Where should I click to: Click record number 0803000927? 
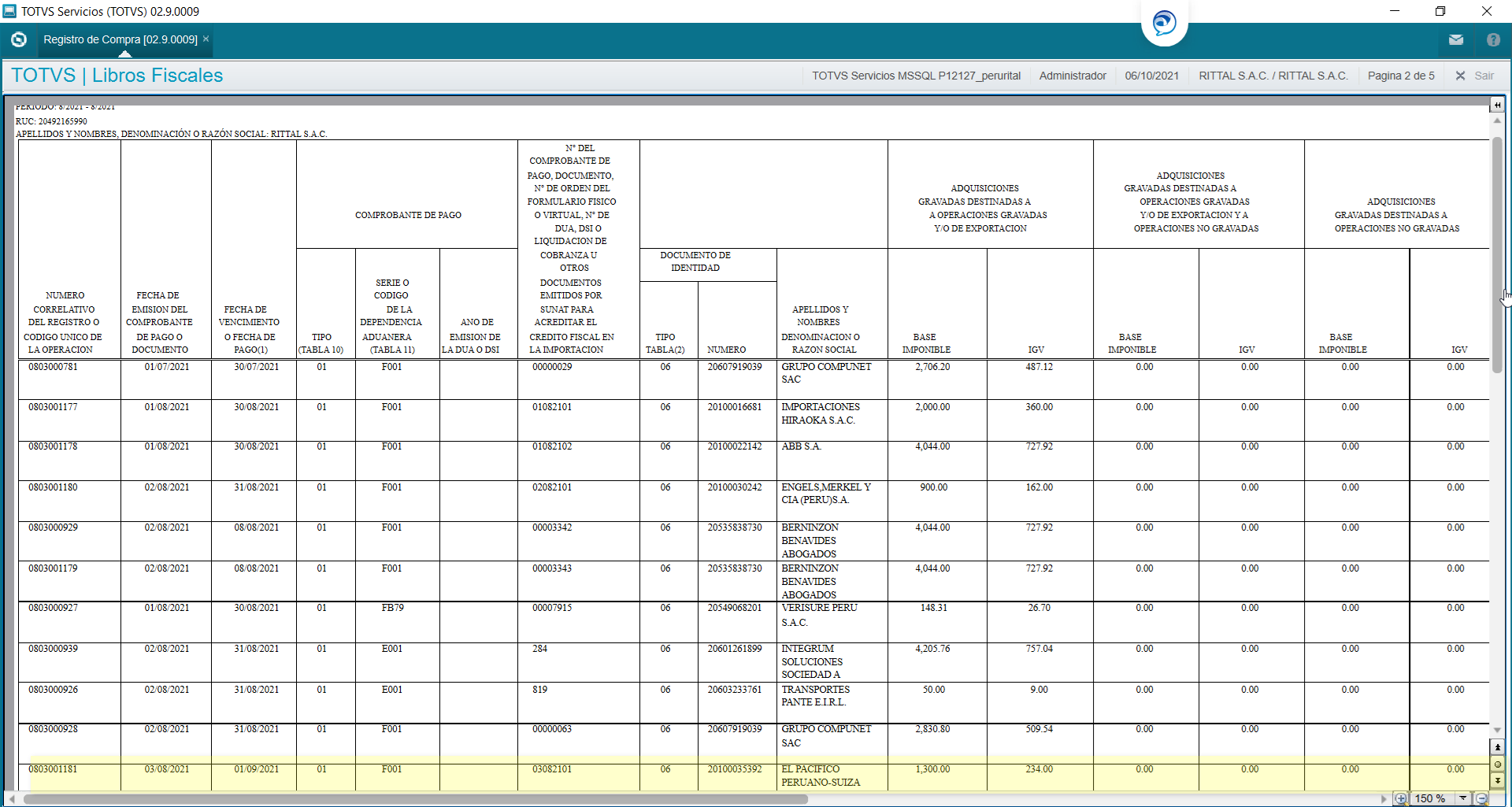[53, 608]
